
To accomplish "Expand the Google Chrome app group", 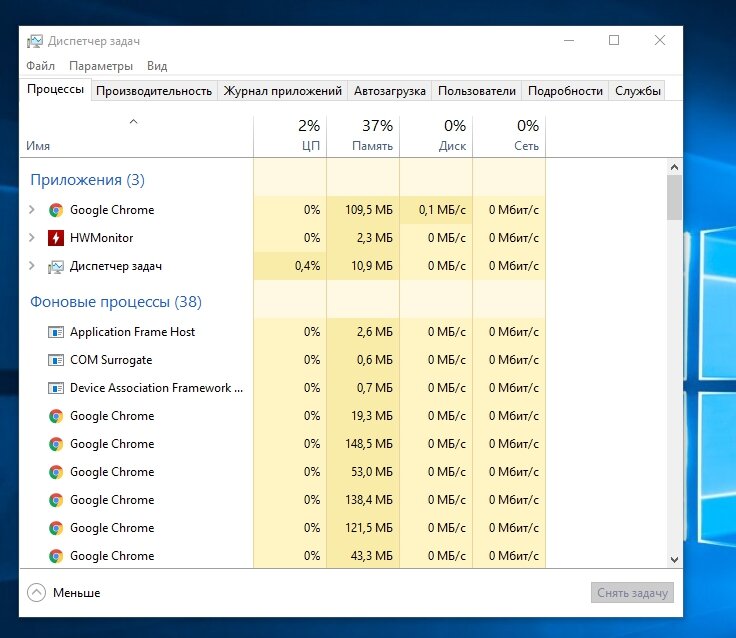I will [x=31, y=209].
